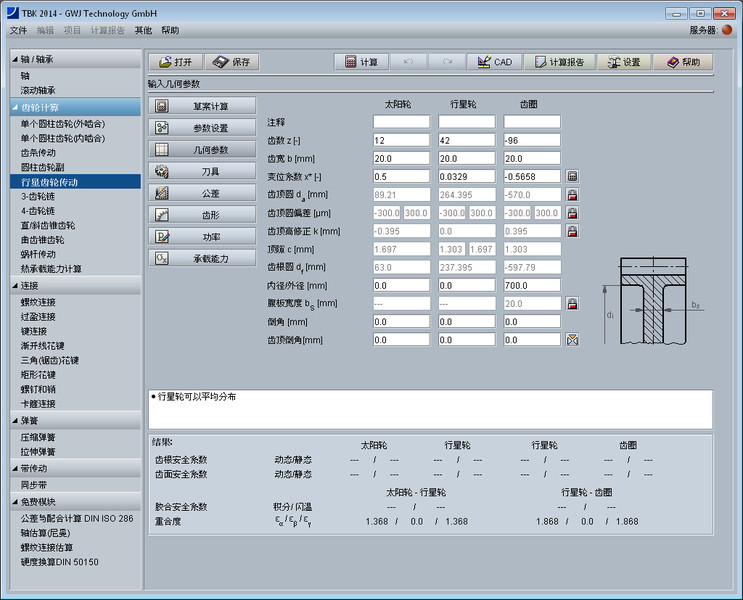Click the 太阳轮 齿数 z input field
The image size is (743, 600).
[401, 140]
